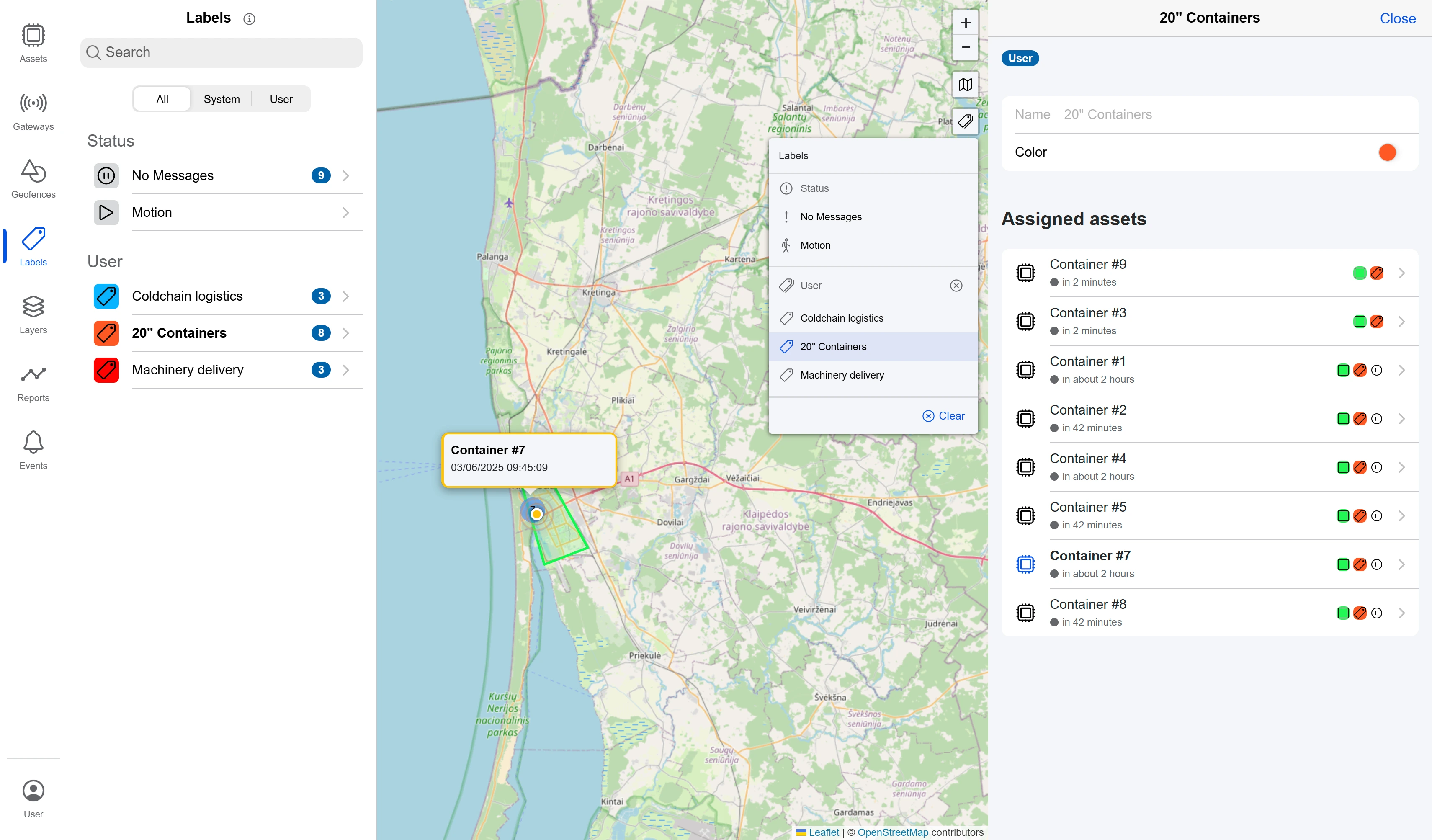Select the User filter segment
The width and height of the screenshot is (1432, 840).
(281, 99)
